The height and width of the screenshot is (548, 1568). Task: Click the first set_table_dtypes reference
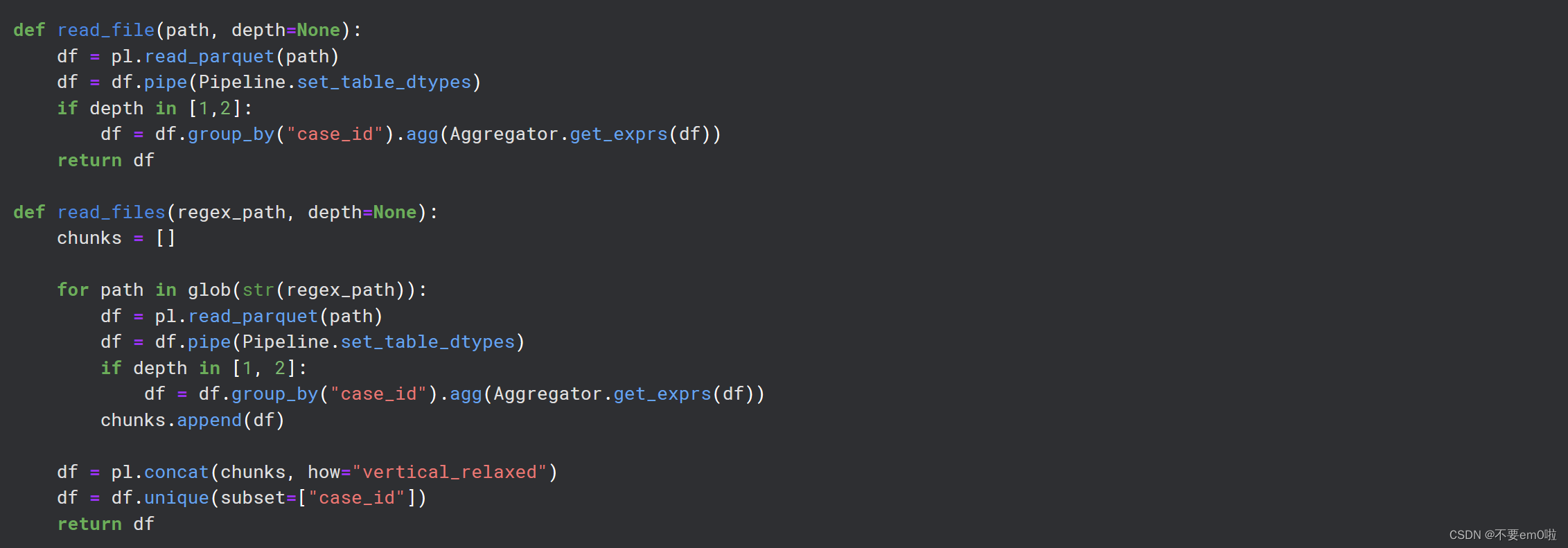coord(384,82)
